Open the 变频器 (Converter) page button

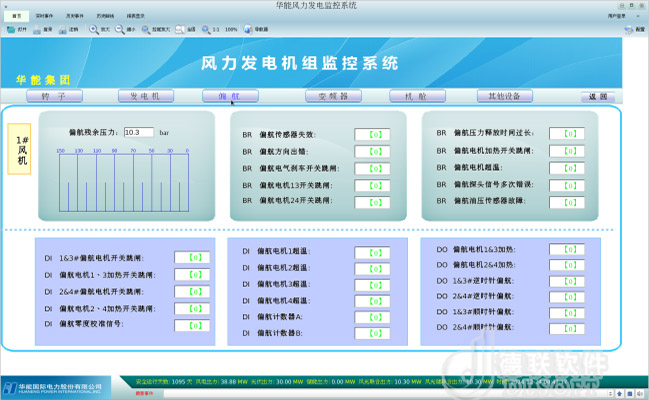pyautogui.click(x=332, y=97)
